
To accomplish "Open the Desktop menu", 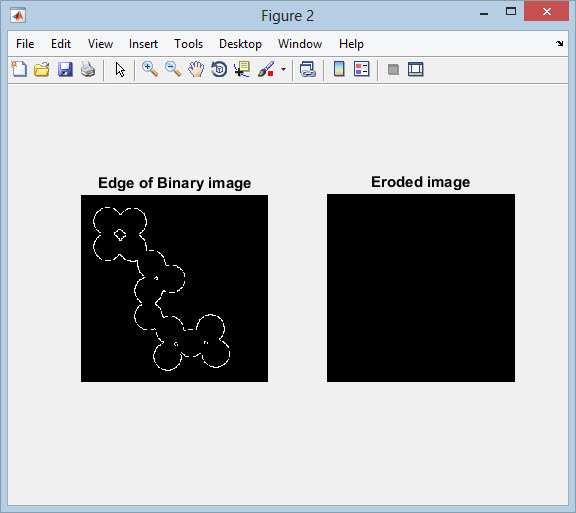I will click(x=240, y=44).
